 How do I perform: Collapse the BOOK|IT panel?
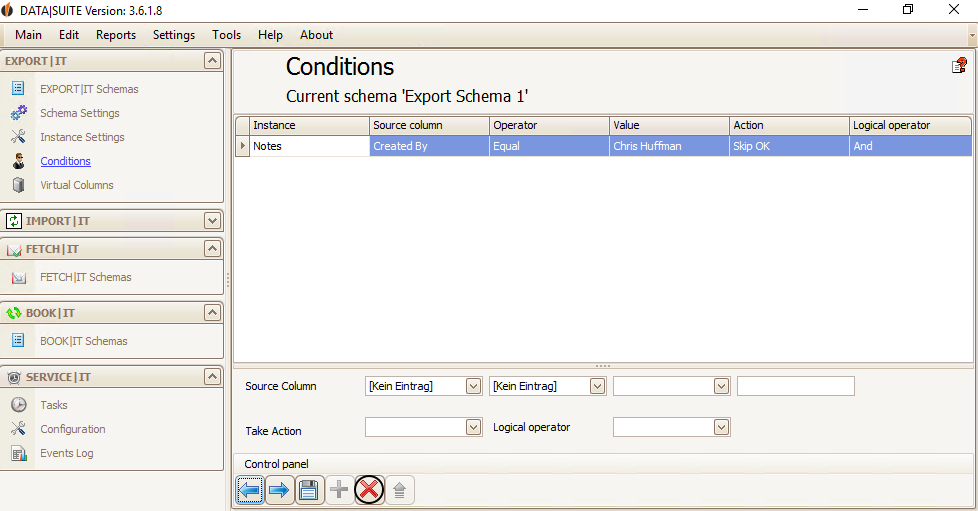pos(212,313)
